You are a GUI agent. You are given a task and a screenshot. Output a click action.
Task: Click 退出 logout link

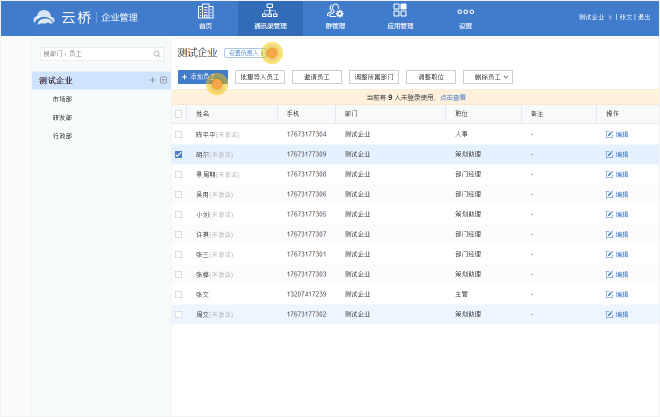pos(644,17)
